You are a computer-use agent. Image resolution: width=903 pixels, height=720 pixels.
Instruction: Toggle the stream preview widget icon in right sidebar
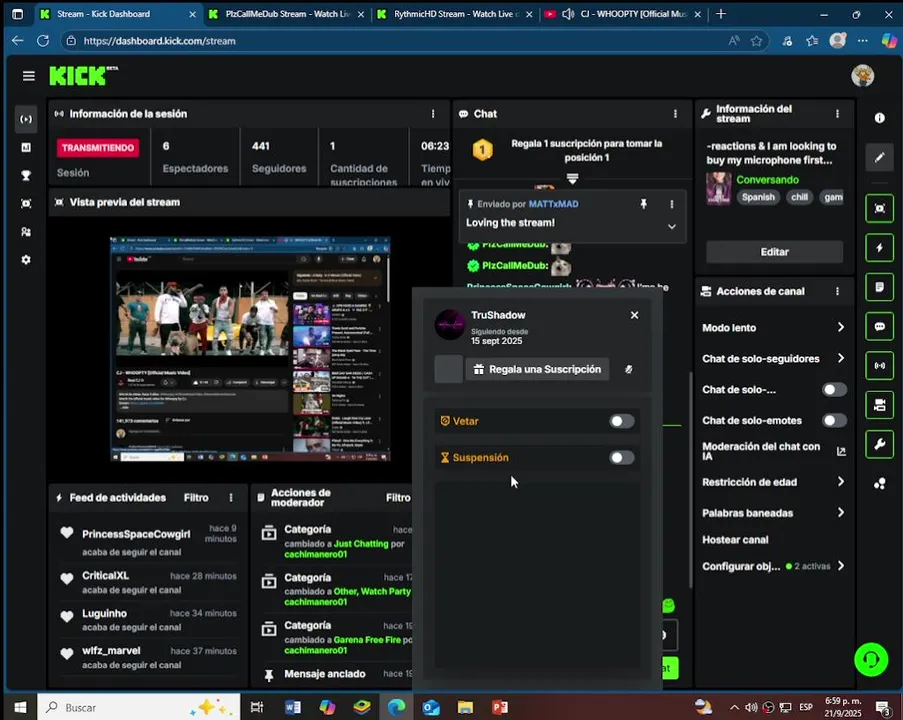[x=879, y=208]
